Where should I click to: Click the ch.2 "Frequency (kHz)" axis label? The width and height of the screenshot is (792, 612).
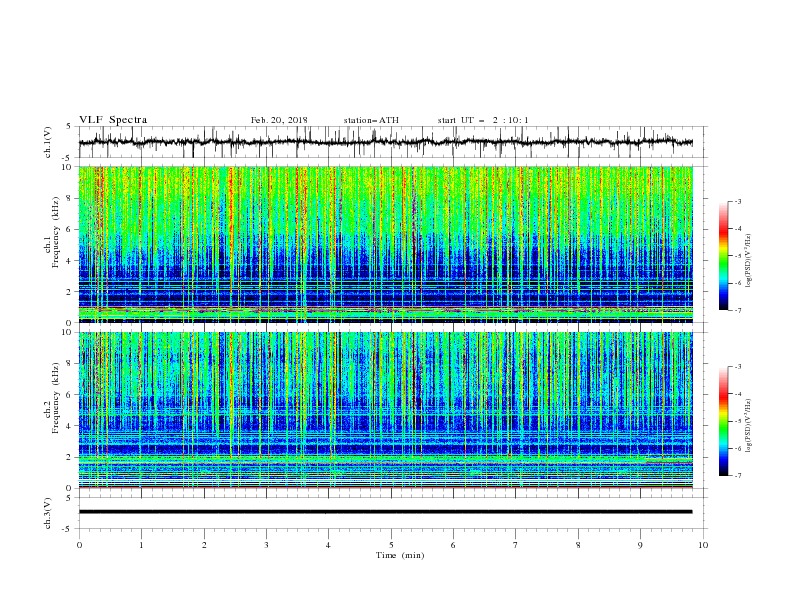point(56,398)
